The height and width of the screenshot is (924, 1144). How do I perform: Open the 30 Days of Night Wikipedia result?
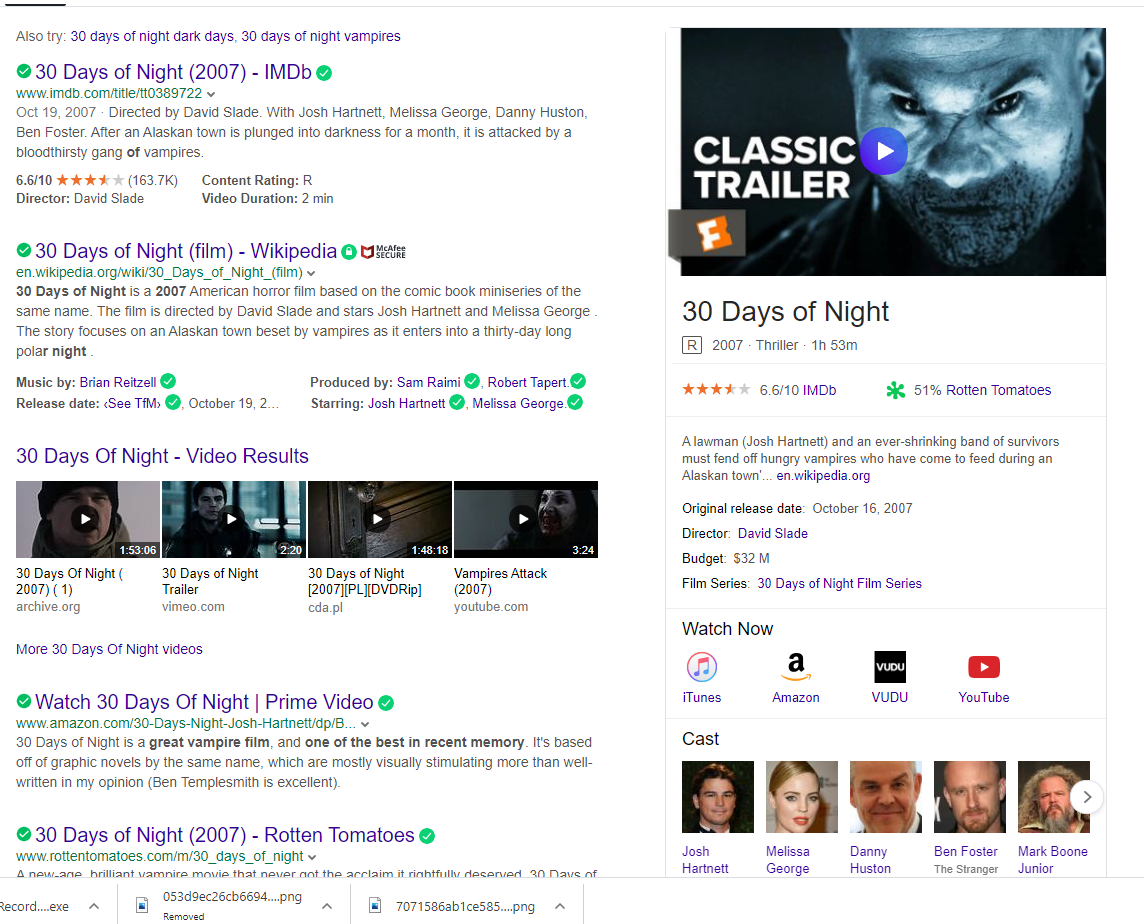186,251
